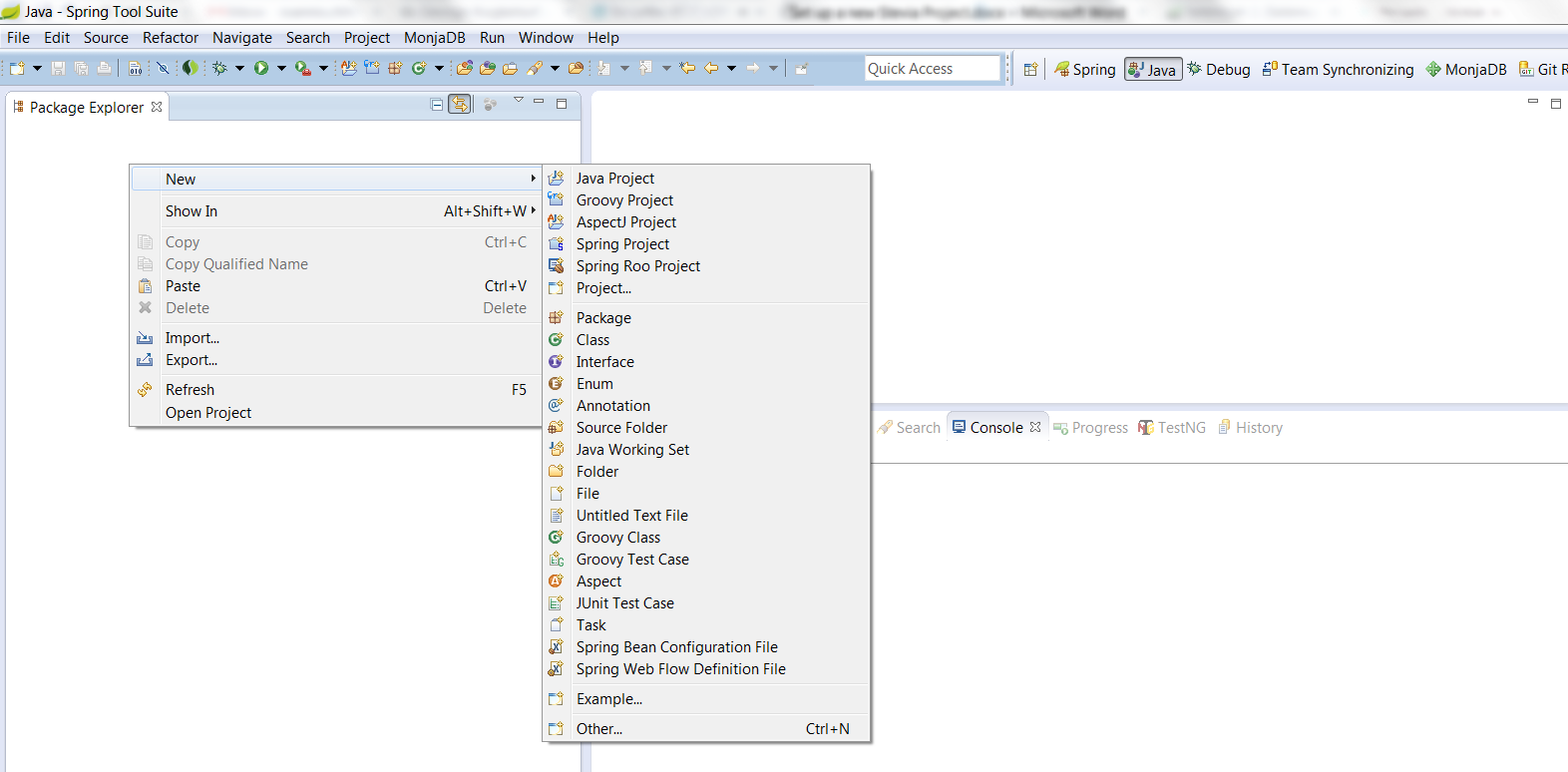Open the Navigate menu
This screenshot has width=1568, height=772.
(242, 37)
